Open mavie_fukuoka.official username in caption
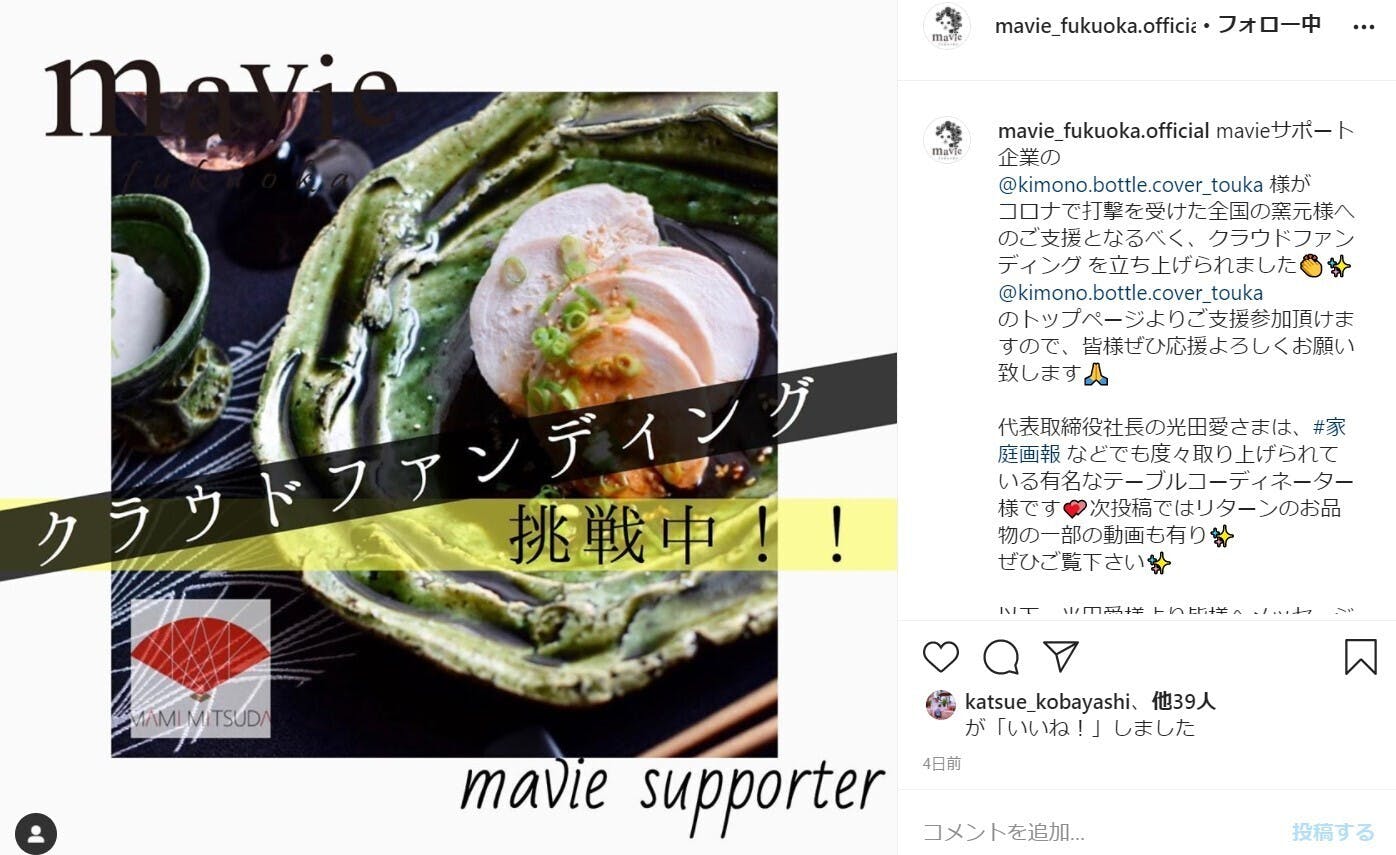This screenshot has width=1396, height=855. (x=1104, y=131)
